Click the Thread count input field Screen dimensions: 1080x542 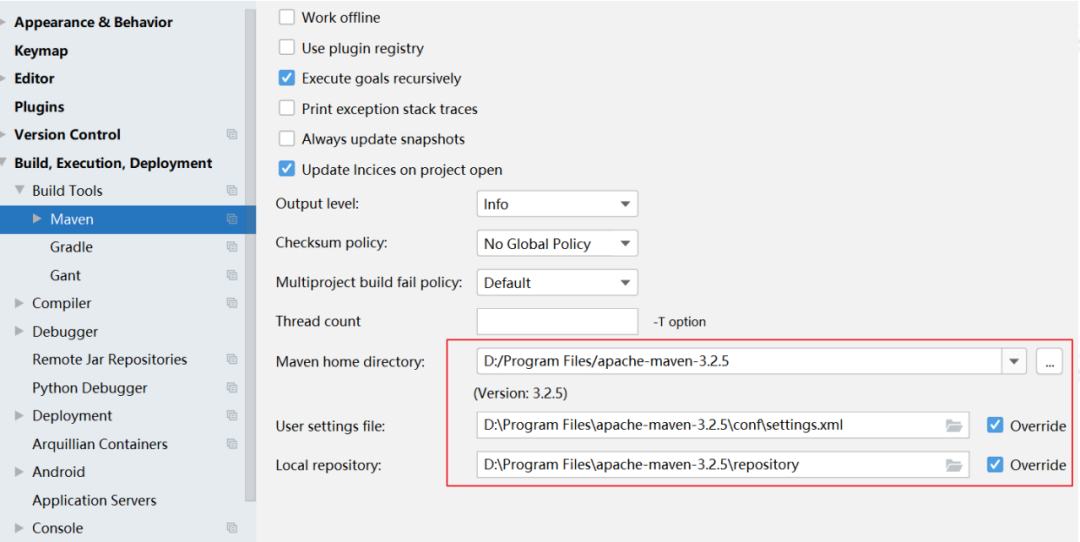557,321
